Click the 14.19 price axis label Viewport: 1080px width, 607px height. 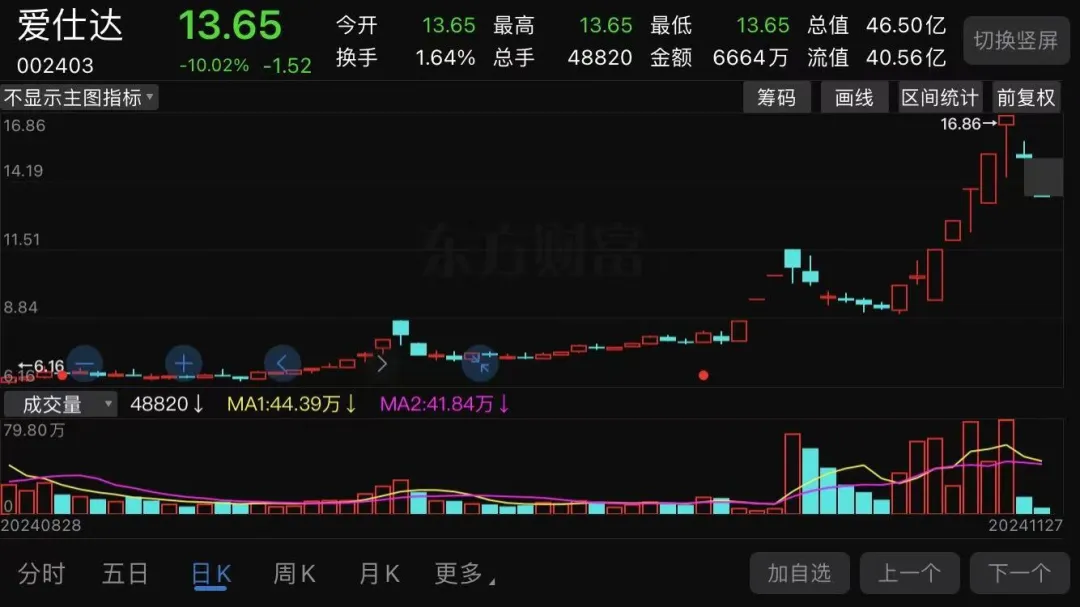click(x=23, y=171)
